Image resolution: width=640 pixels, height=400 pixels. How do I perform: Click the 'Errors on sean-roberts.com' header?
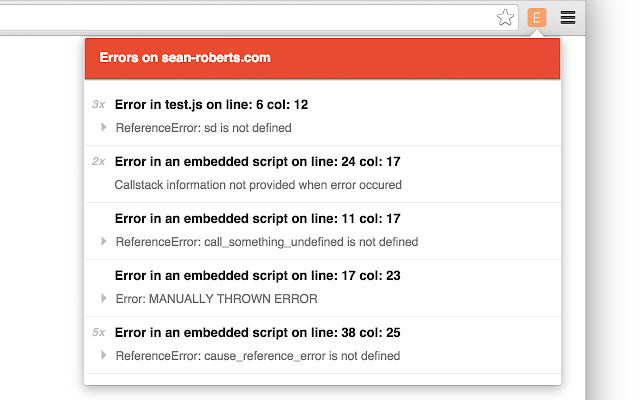point(185,58)
